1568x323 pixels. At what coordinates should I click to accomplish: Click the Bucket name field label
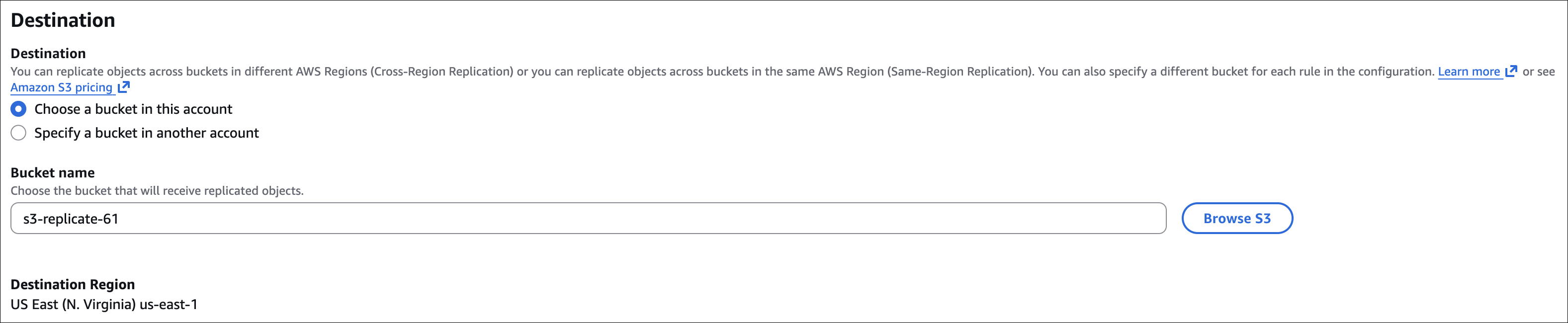pos(52,173)
